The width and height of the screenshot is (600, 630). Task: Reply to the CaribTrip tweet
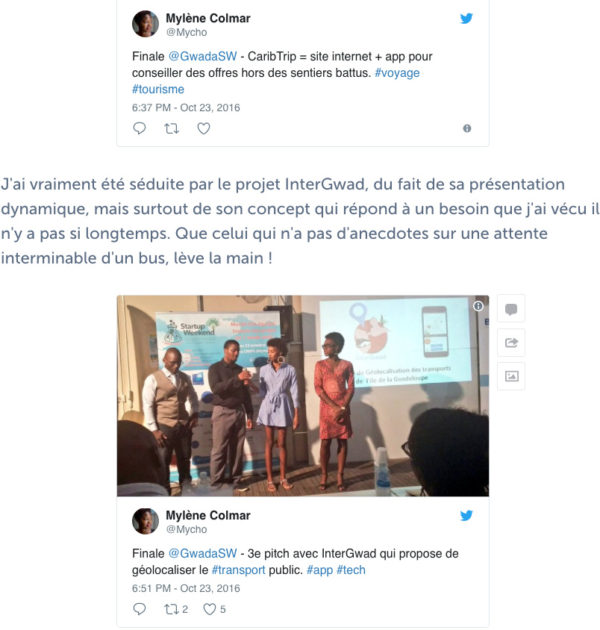click(139, 128)
